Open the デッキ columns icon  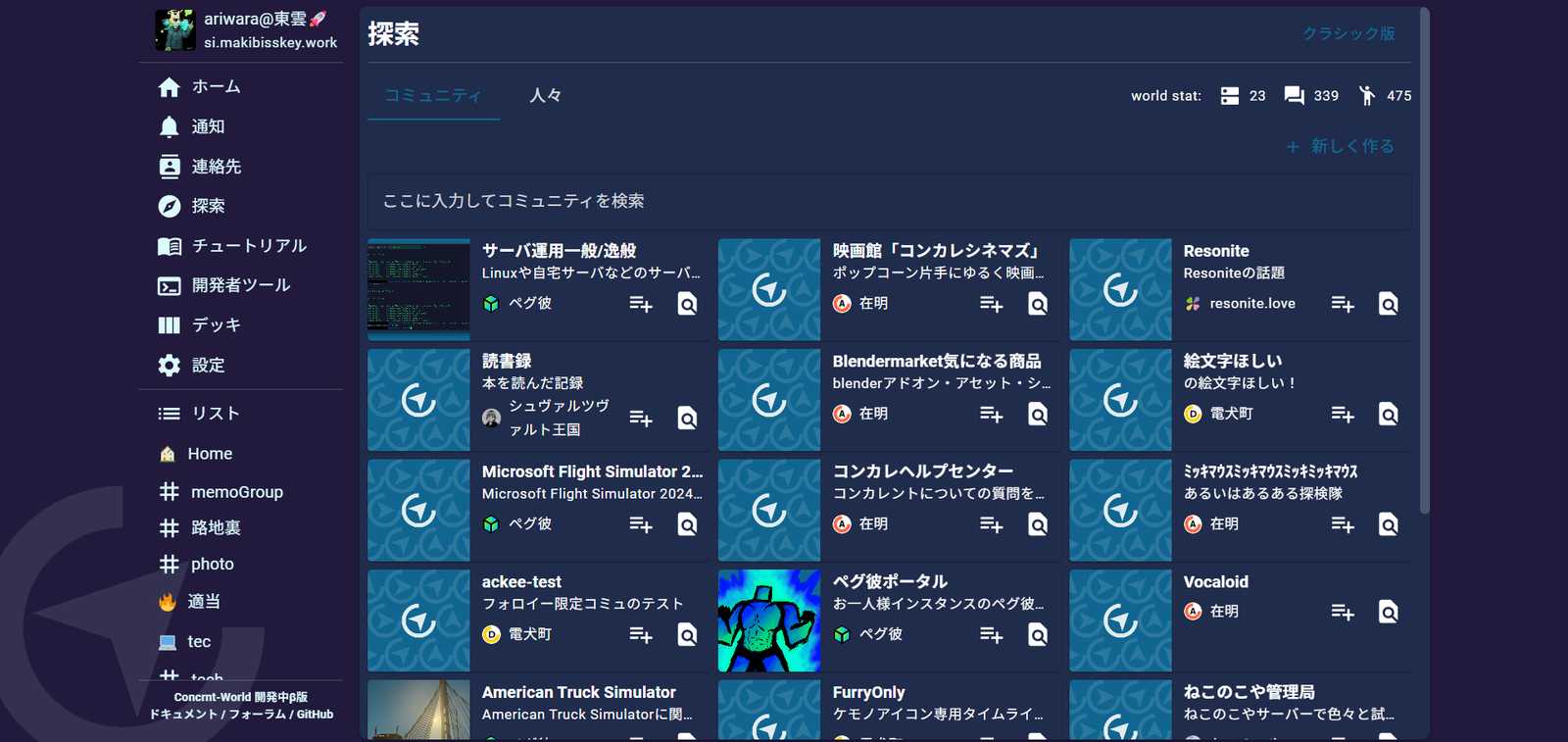click(x=170, y=325)
